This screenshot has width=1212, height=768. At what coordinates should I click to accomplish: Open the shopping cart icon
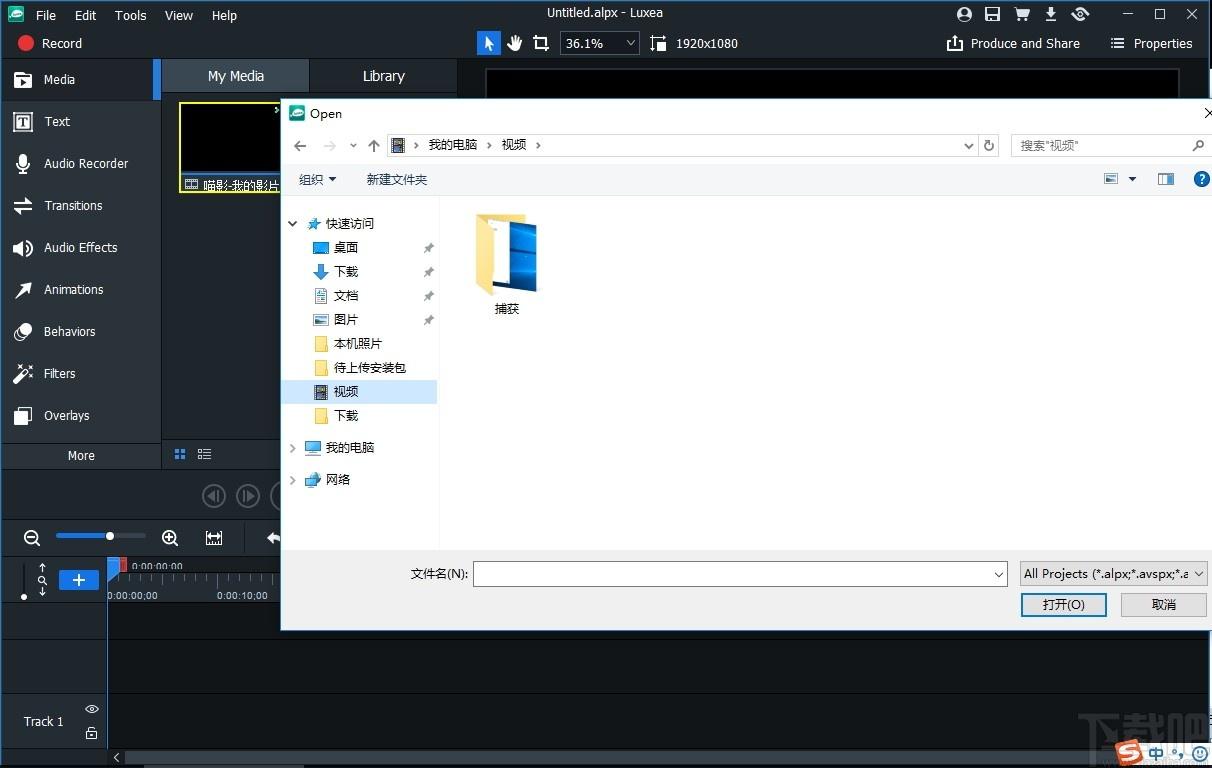point(1022,14)
